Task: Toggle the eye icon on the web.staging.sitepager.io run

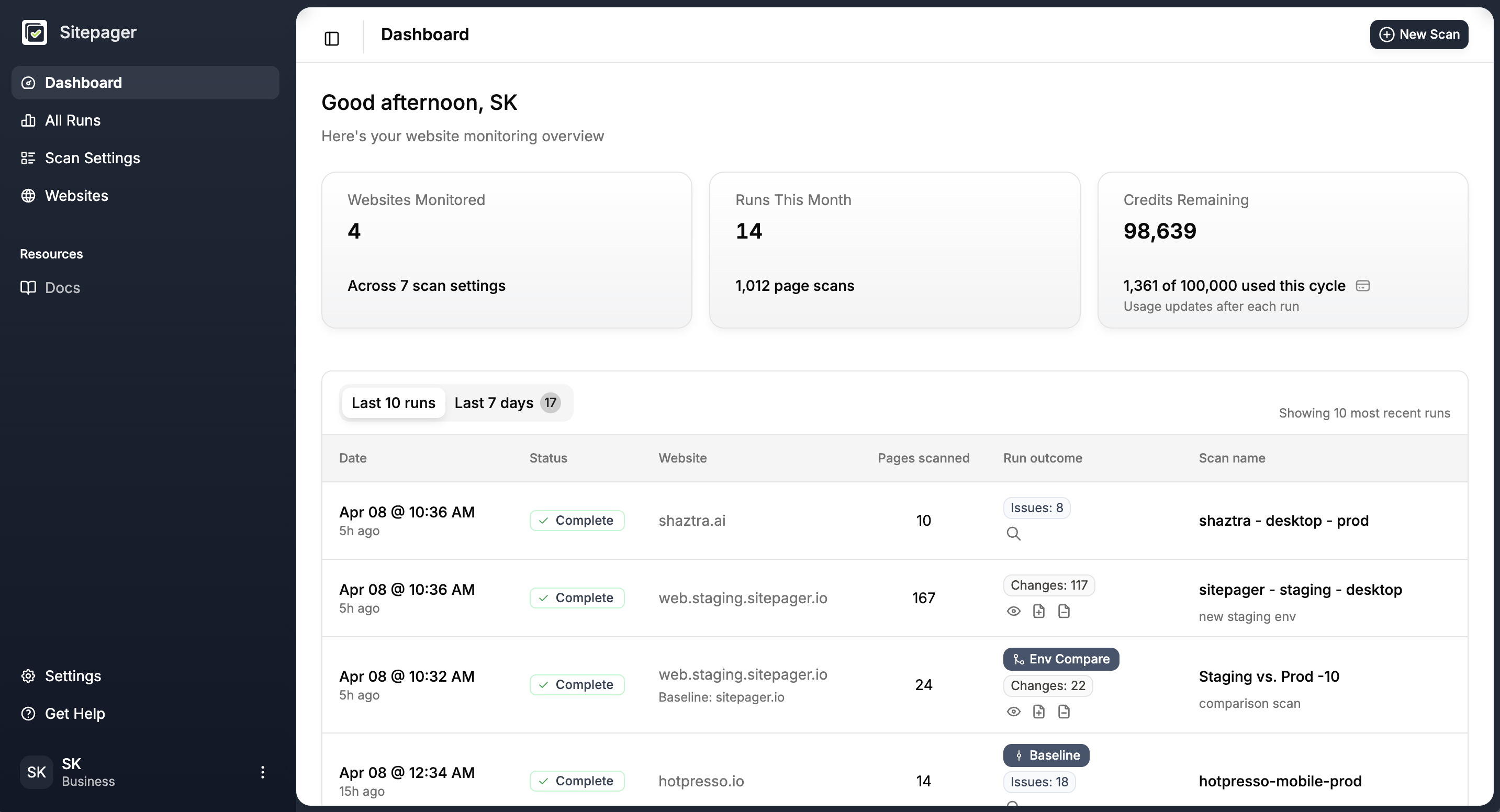Action: (x=1014, y=611)
